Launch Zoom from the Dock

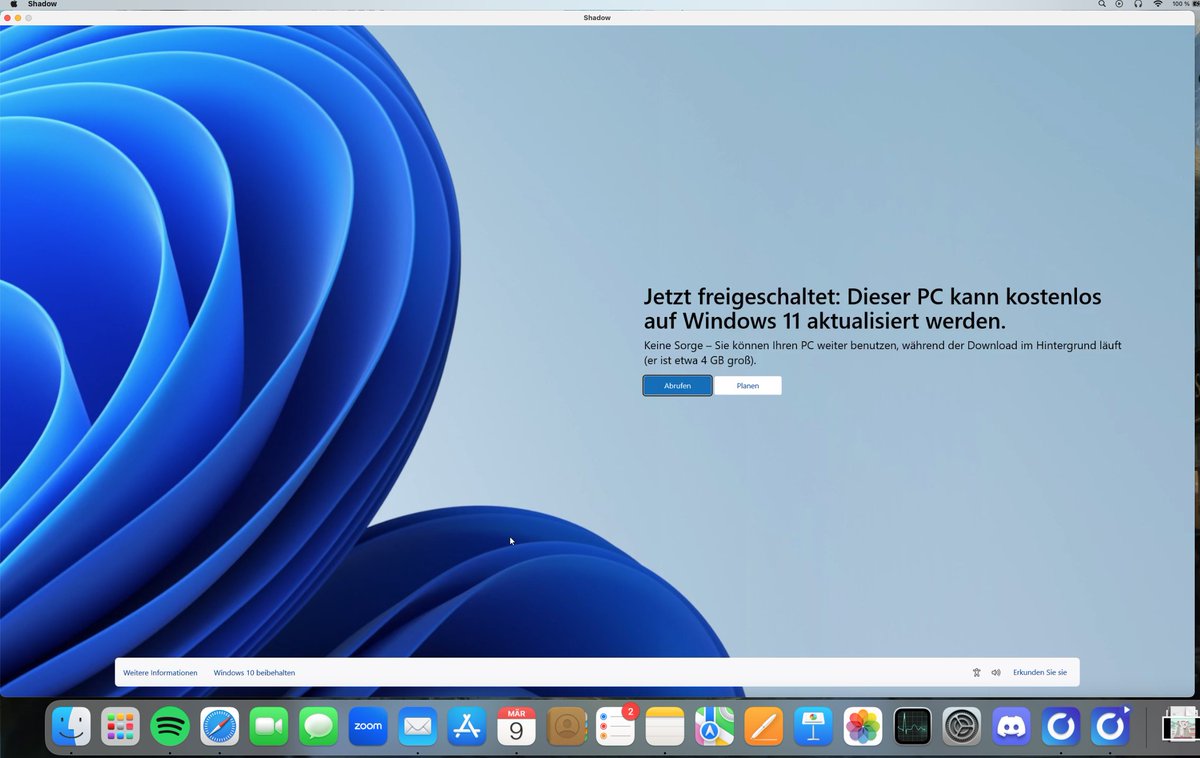pyautogui.click(x=368, y=726)
